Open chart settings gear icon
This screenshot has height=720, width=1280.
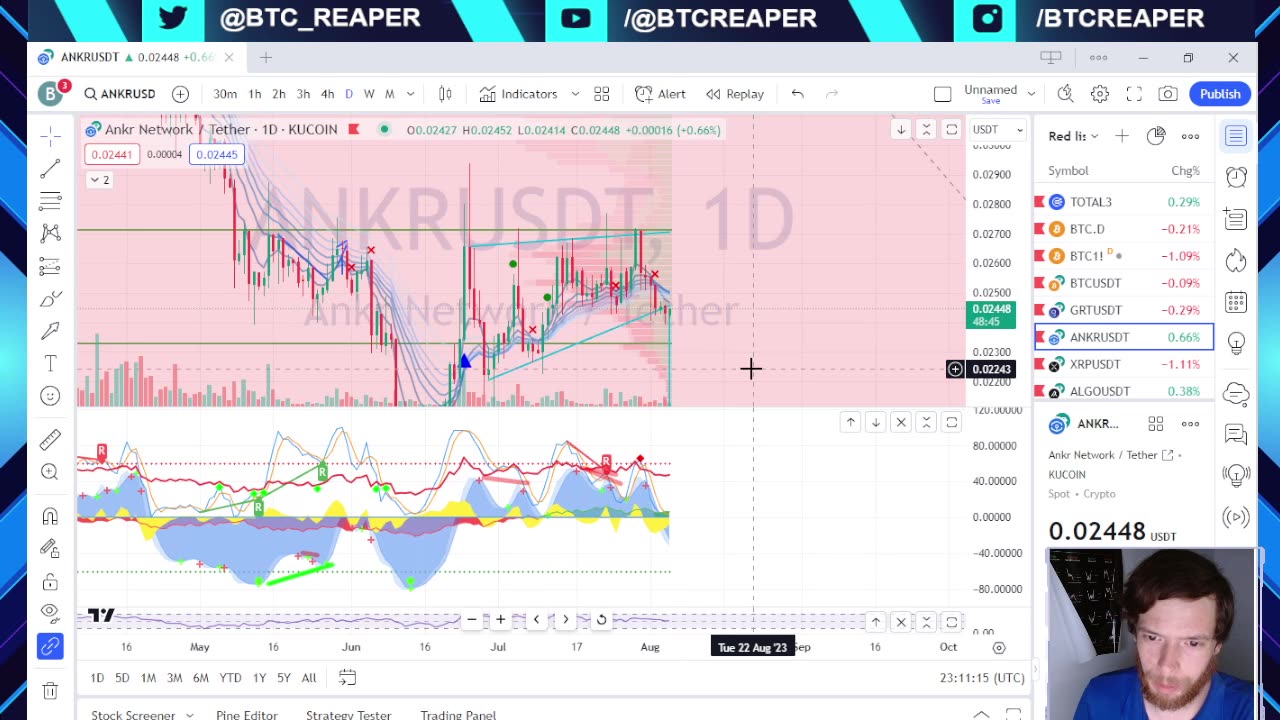click(1100, 94)
